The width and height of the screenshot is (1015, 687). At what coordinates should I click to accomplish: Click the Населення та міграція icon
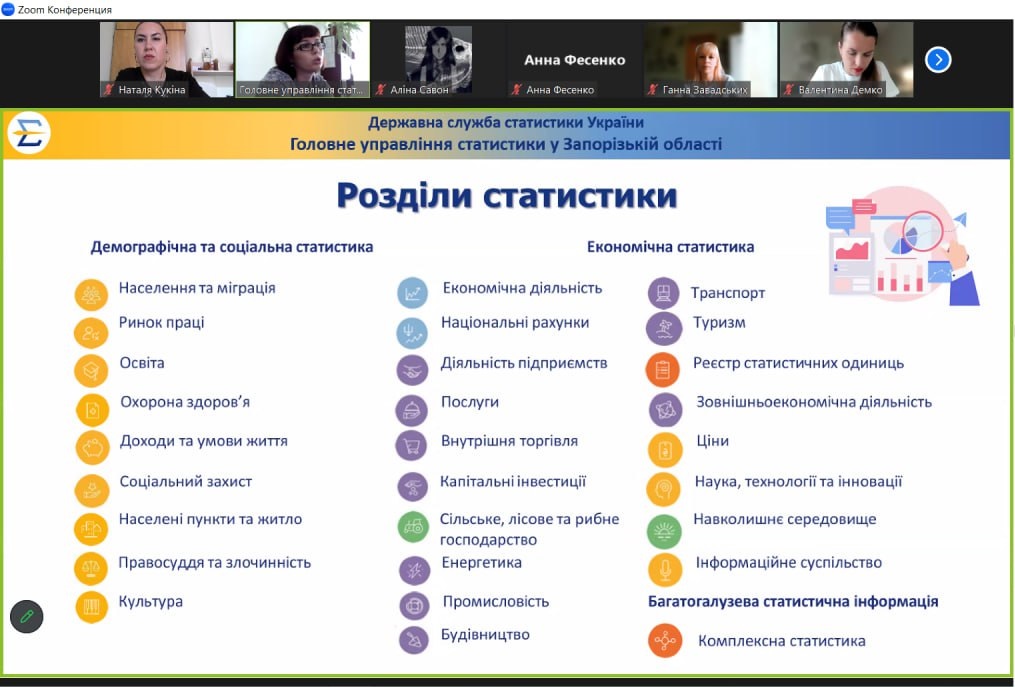tap(91, 295)
